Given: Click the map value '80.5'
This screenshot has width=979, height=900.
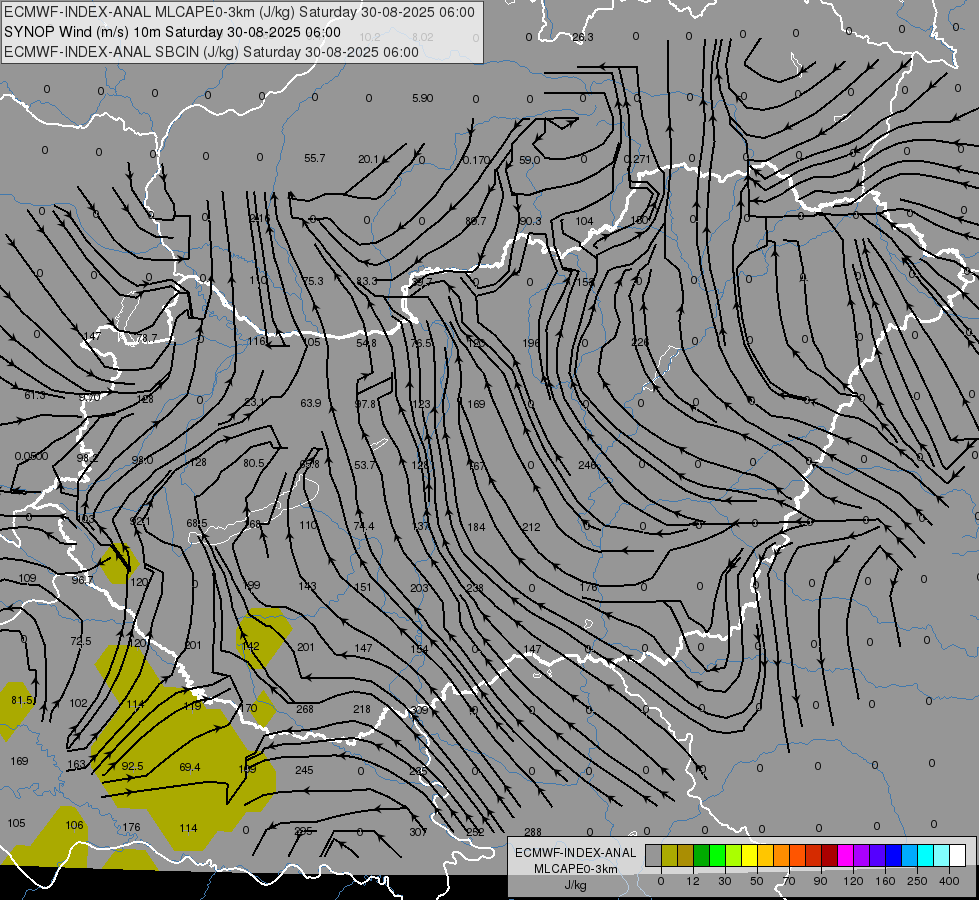Looking at the screenshot, I should [254, 463].
